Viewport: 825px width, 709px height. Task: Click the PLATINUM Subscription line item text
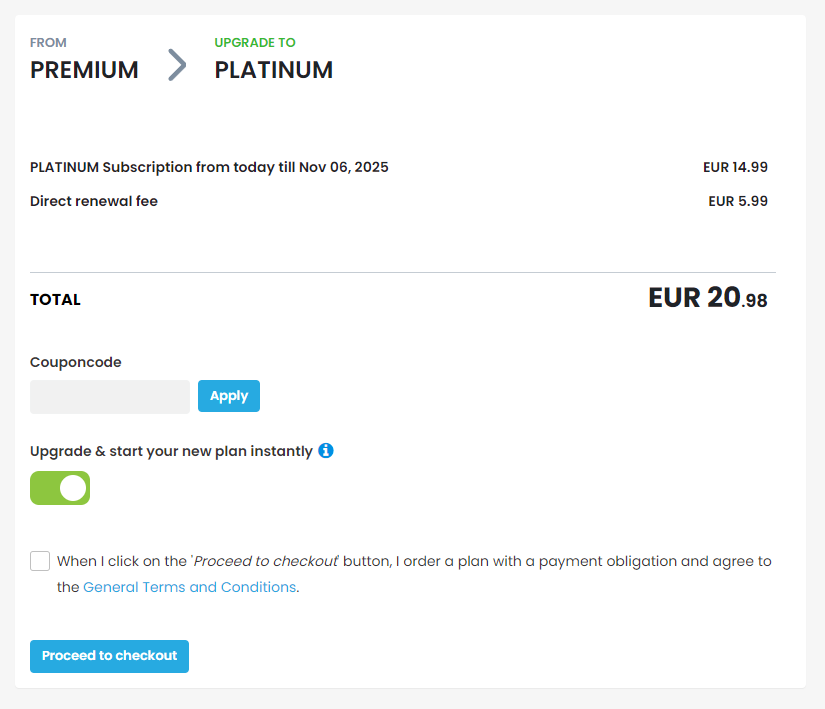(209, 167)
